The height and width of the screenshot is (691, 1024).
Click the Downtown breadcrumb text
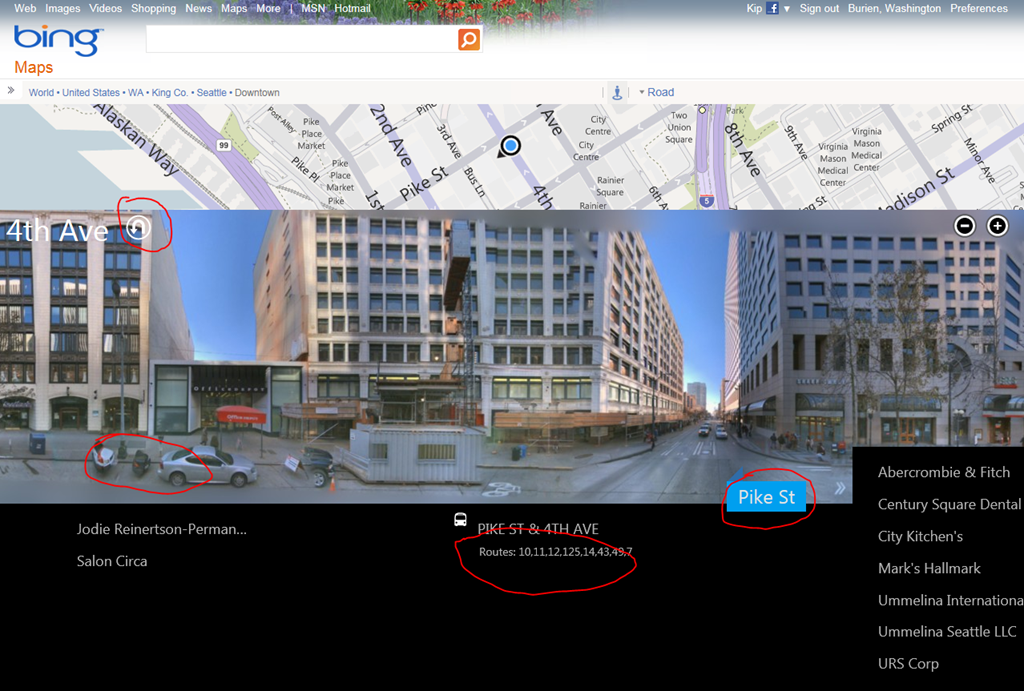coord(257,93)
